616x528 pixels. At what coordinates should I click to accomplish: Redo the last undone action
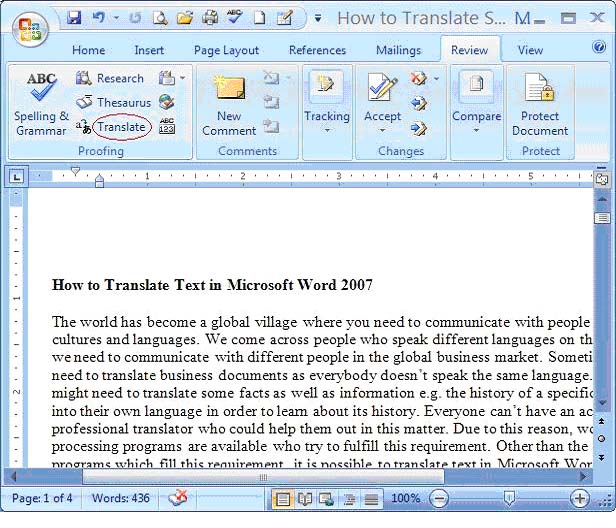click(135, 18)
